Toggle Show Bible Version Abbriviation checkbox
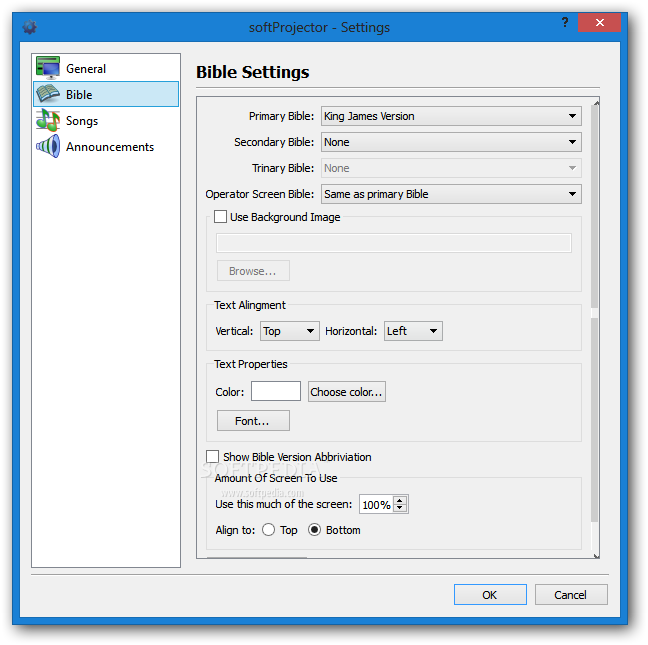Image resolution: width=648 pixels, height=645 pixels. pyautogui.click(x=212, y=457)
